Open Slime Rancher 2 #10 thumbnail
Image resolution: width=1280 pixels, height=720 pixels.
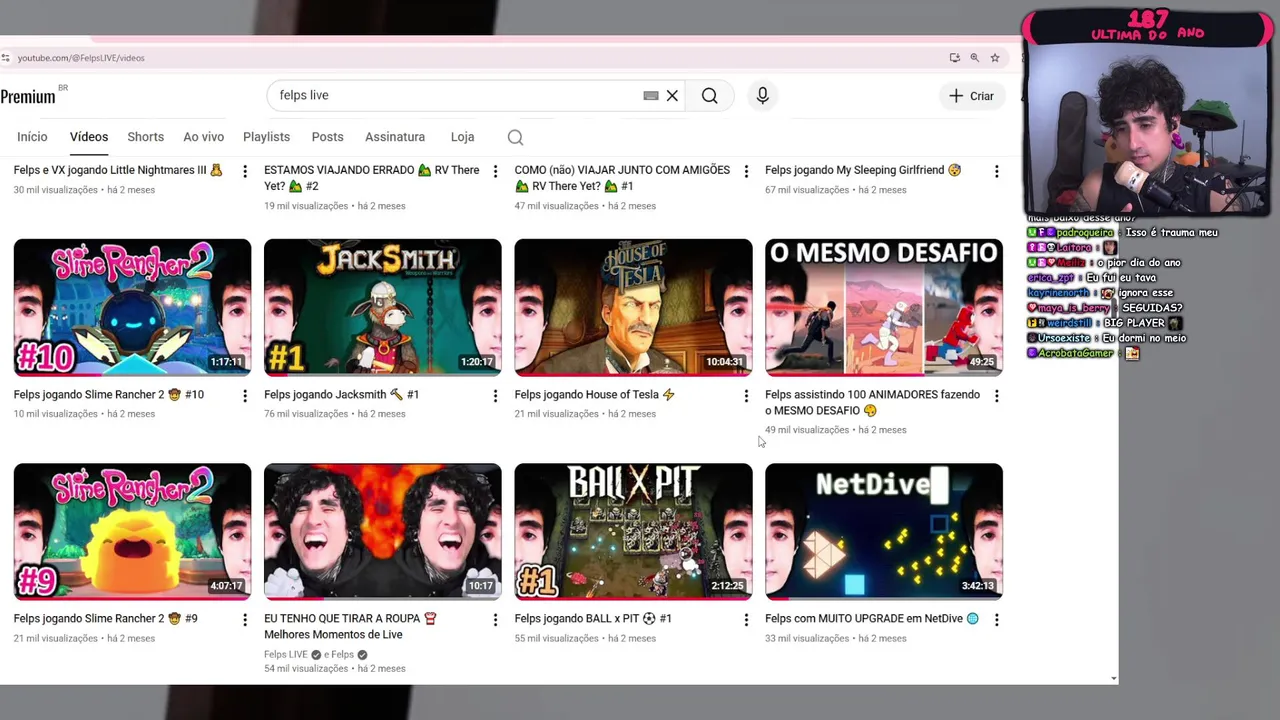132,307
